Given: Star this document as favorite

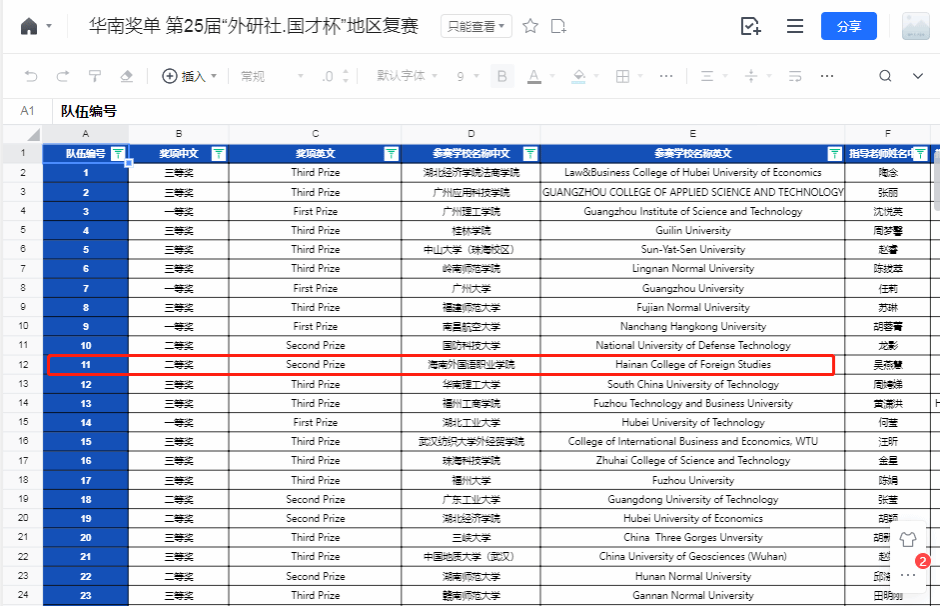Looking at the screenshot, I should point(531,26).
